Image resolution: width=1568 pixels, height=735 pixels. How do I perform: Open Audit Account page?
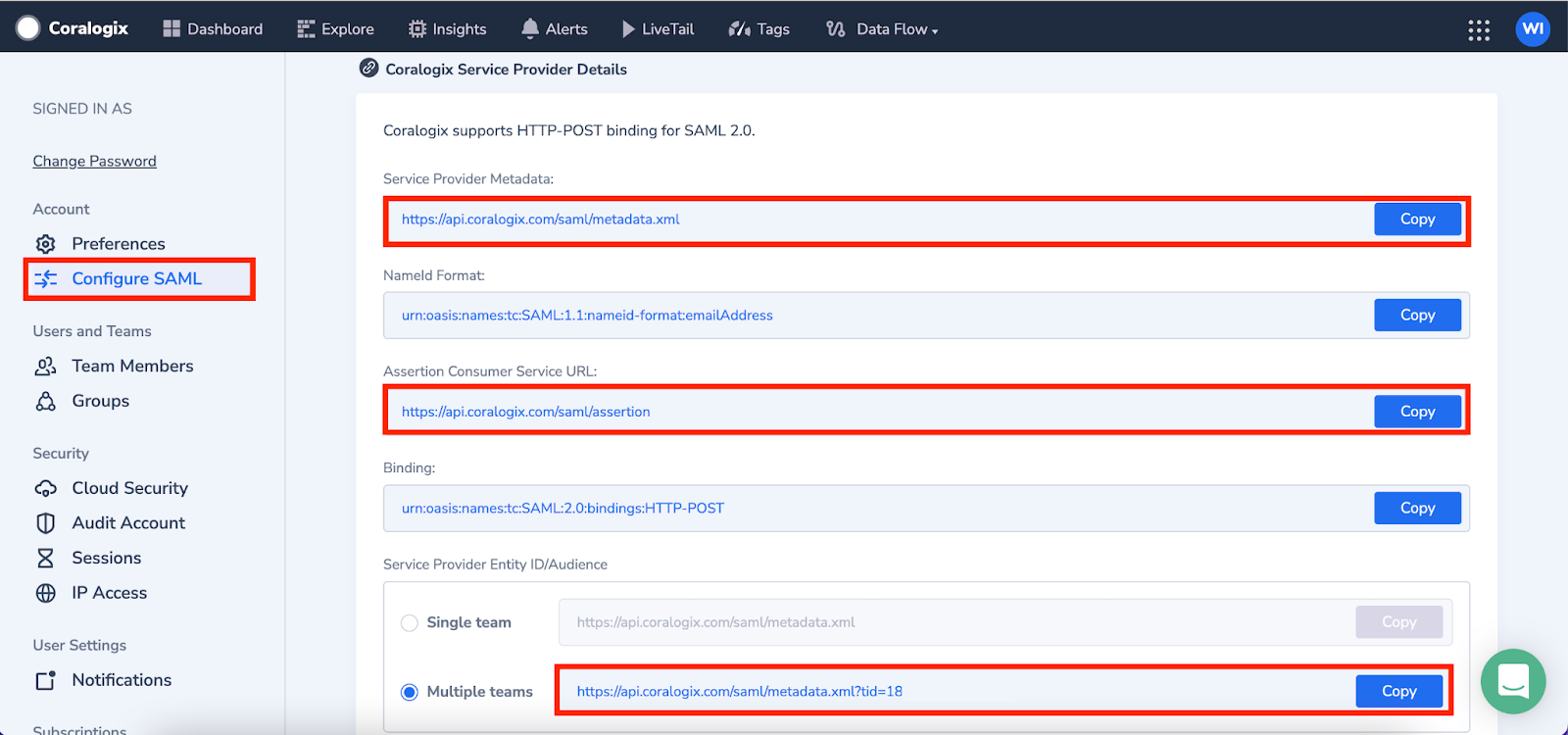tap(128, 523)
